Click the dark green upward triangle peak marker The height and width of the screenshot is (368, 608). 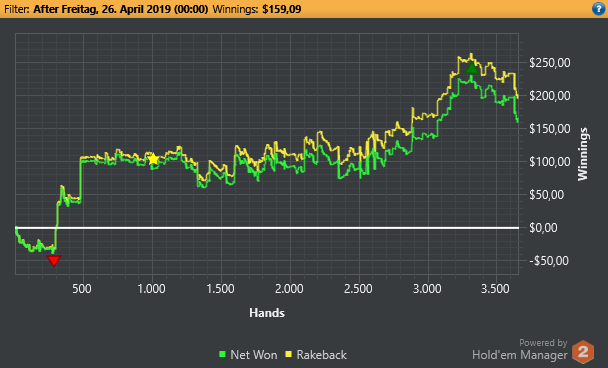472,68
